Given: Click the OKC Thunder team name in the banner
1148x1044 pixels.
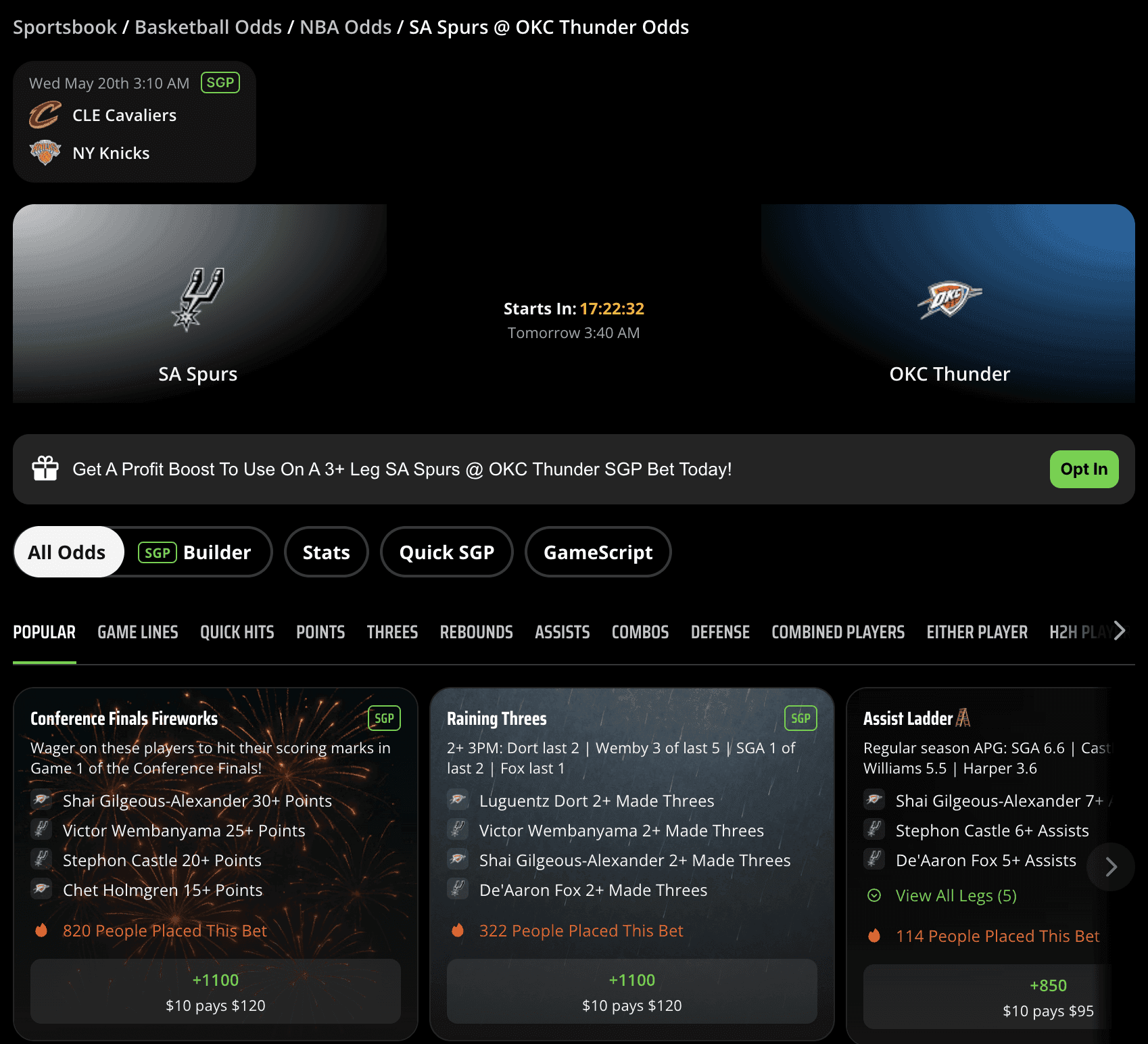Looking at the screenshot, I should [949, 374].
